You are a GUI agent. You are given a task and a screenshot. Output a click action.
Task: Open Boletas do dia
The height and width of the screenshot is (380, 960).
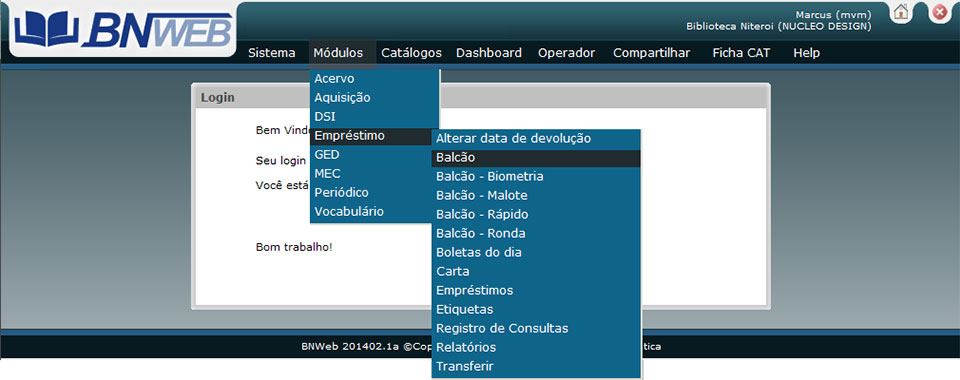pyautogui.click(x=536, y=253)
